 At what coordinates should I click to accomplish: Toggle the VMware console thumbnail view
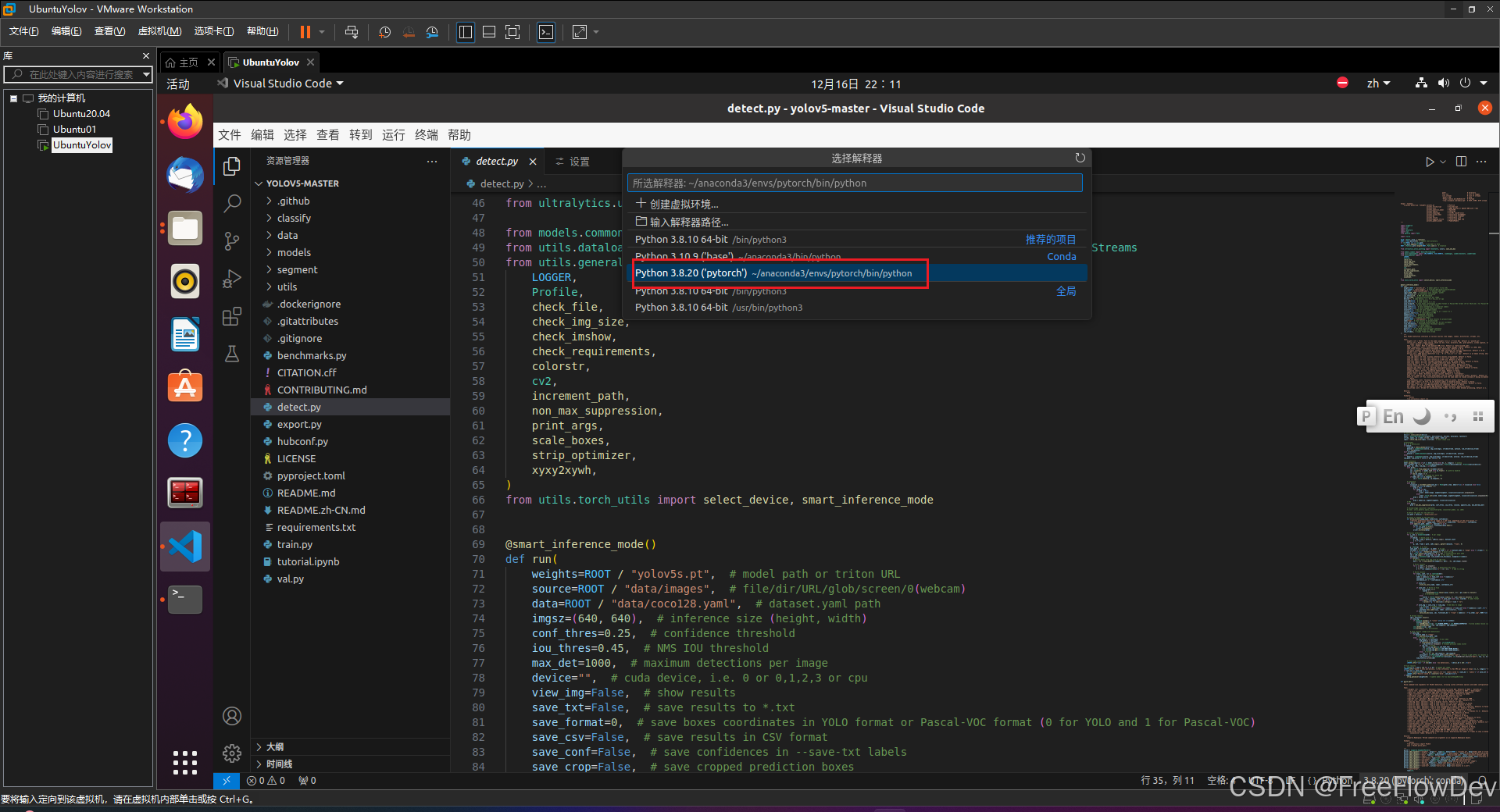point(489,32)
